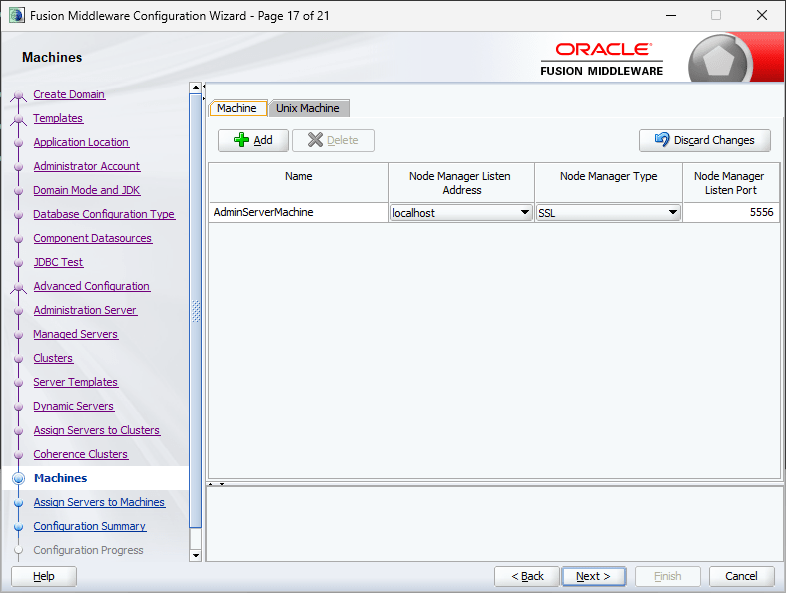Image resolution: width=786 pixels, height=593 pixels.
Task: Go to Administration Server step
Action: coord(85,311)
